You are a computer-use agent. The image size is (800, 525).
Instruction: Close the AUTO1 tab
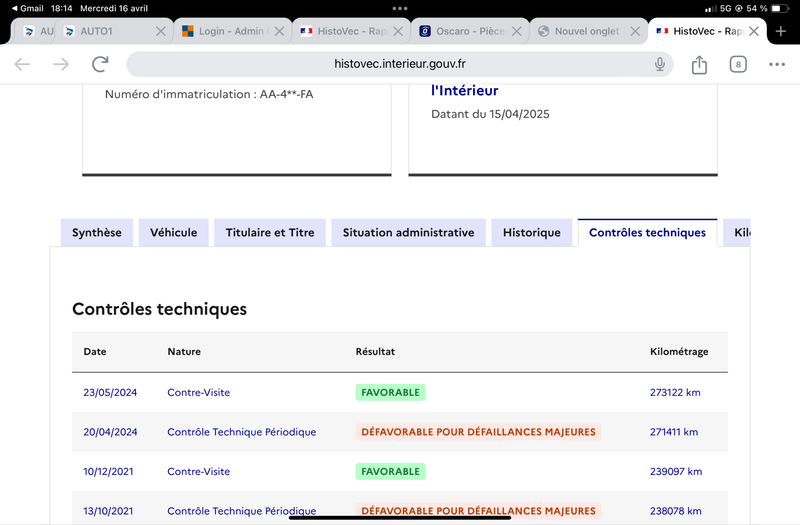(160, 31)
